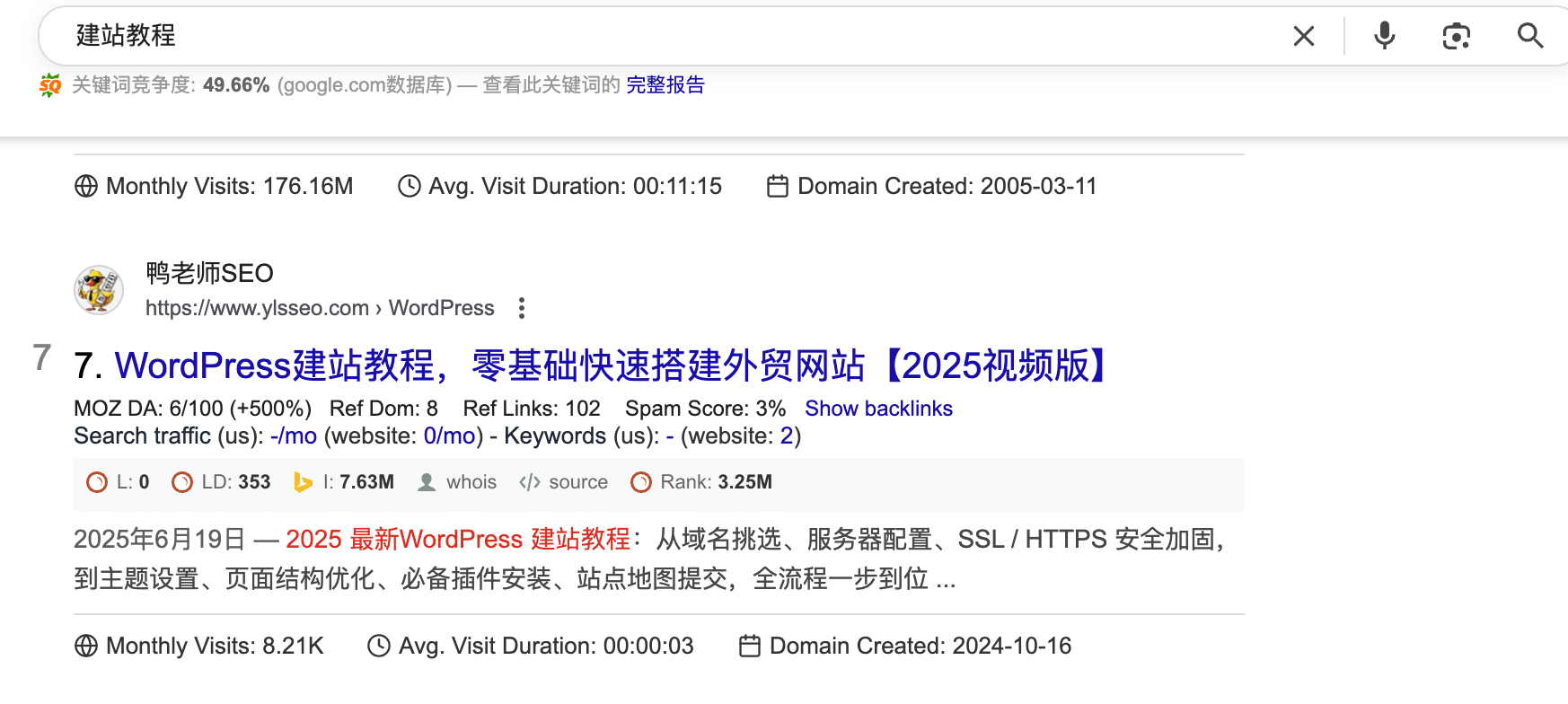Open the 鸭老师SEO site name
1568x704 pixels.
pyautogui.click(x=209, y=273)
